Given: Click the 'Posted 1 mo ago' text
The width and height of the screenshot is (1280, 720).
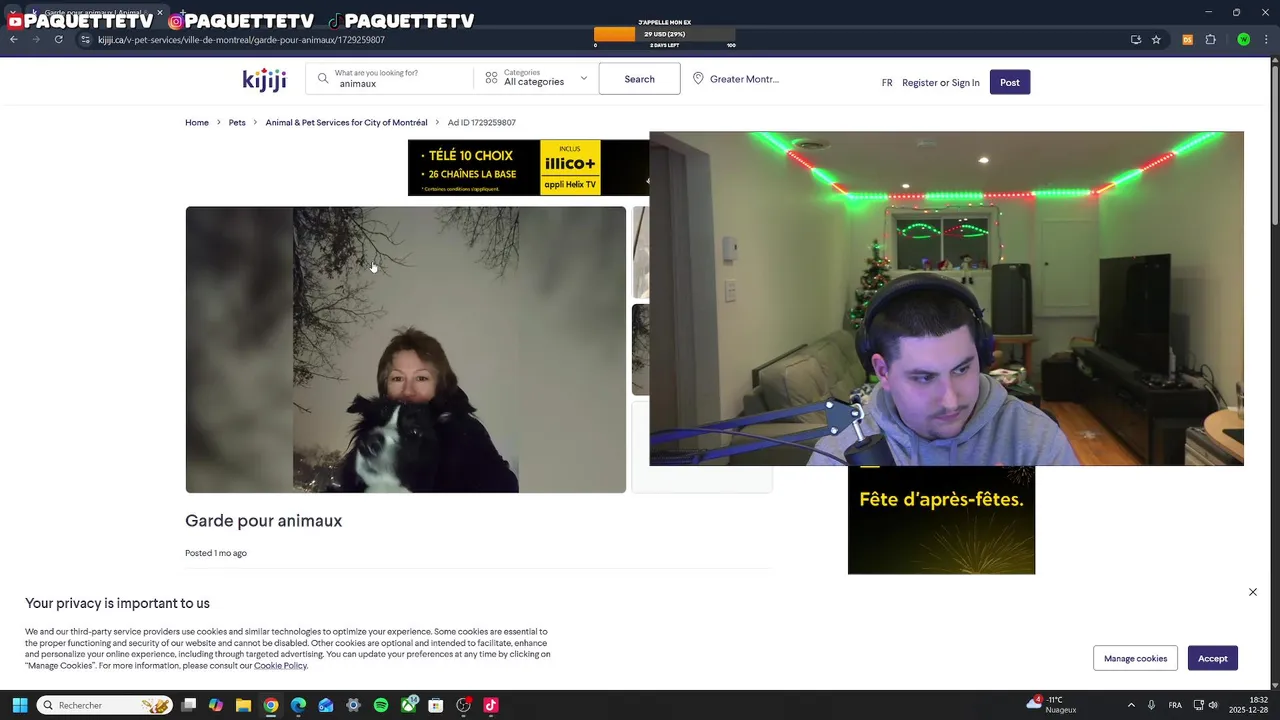Looking at the screenshot, I should 216,553.
